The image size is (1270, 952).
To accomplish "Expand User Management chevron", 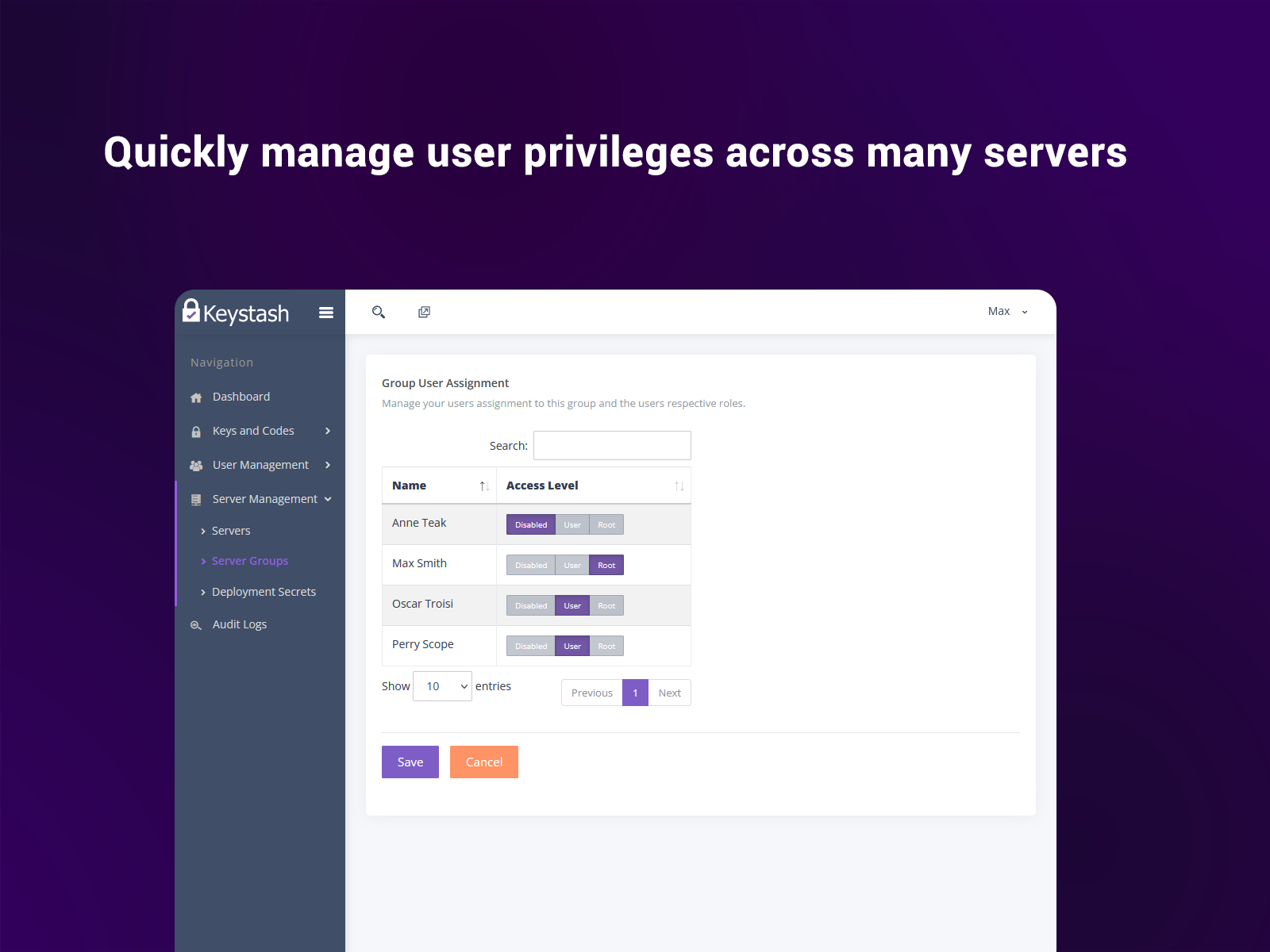I will tap(328, 465).
